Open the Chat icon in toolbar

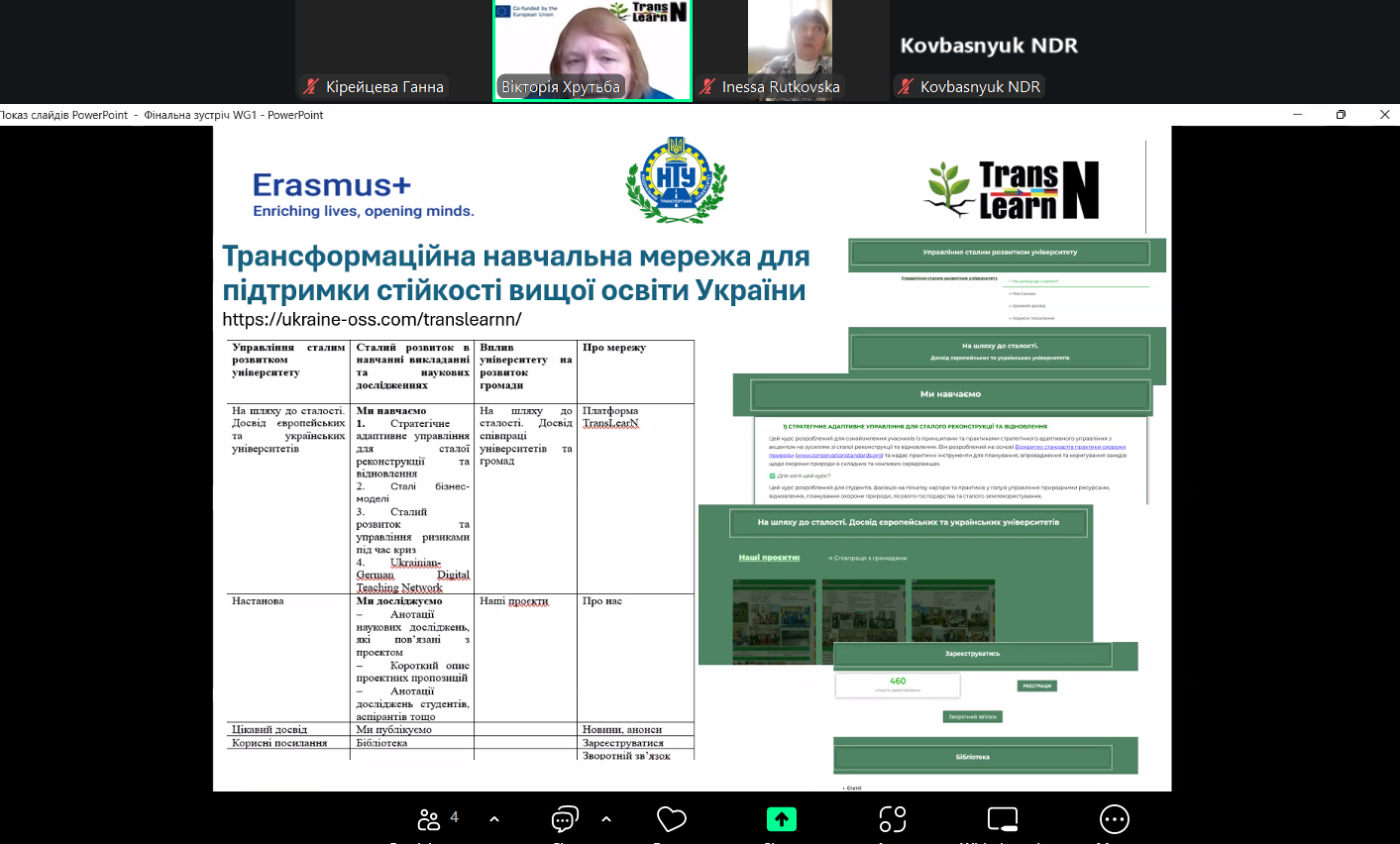click(565, 819)
